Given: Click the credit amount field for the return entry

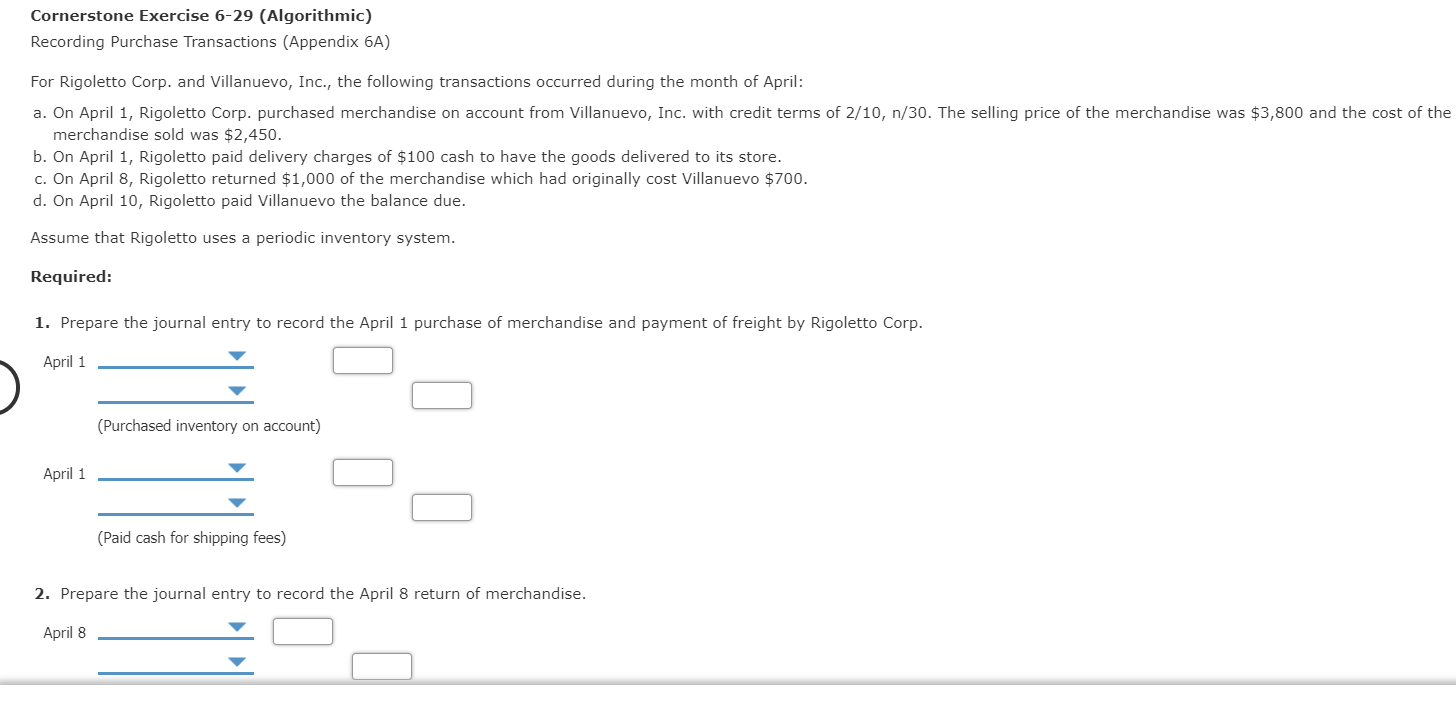Looking at the screenshot, I should (x=381, y=665).
